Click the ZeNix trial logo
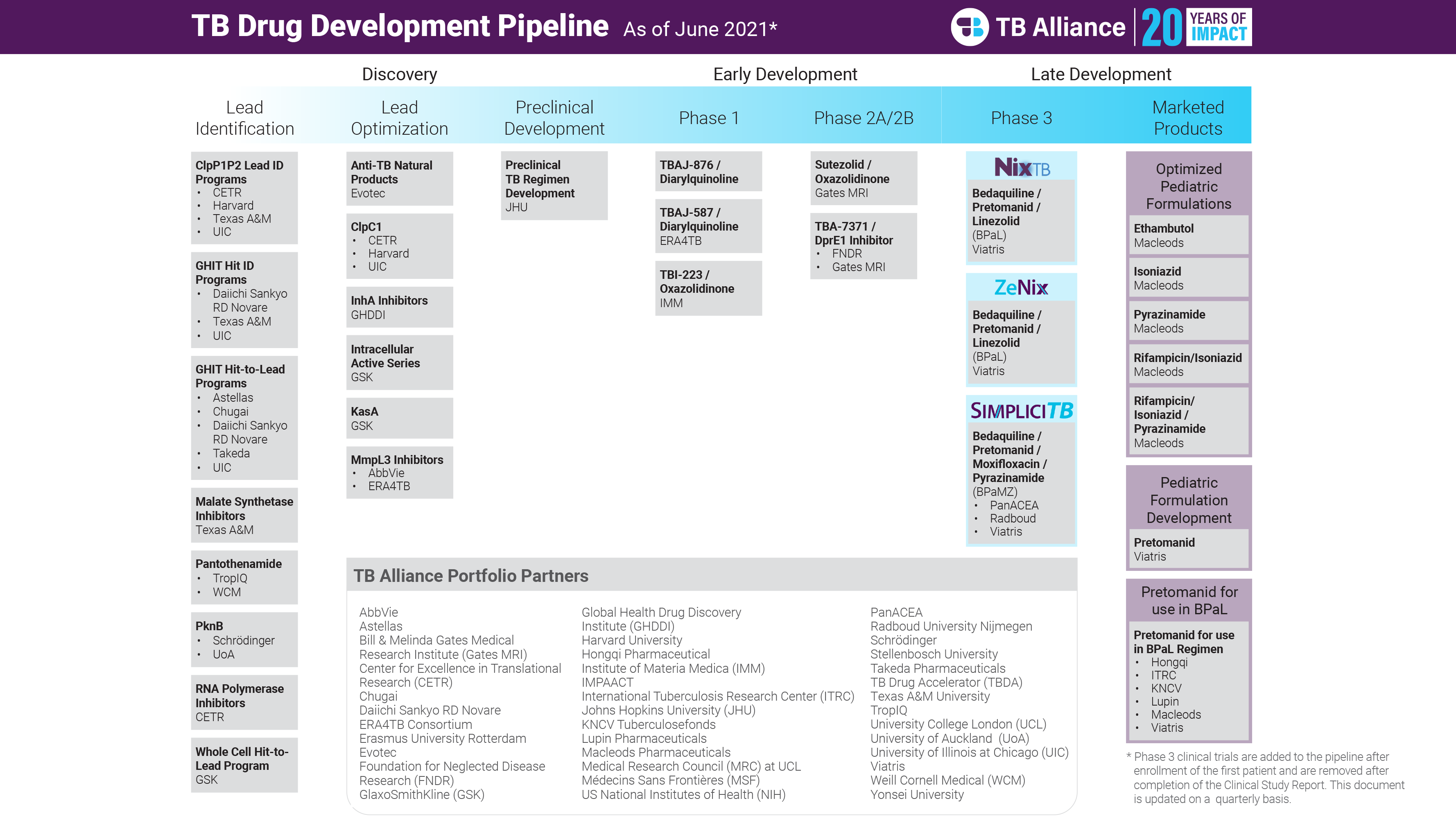Screen dimensions: 1456x819 point(1021,288)
